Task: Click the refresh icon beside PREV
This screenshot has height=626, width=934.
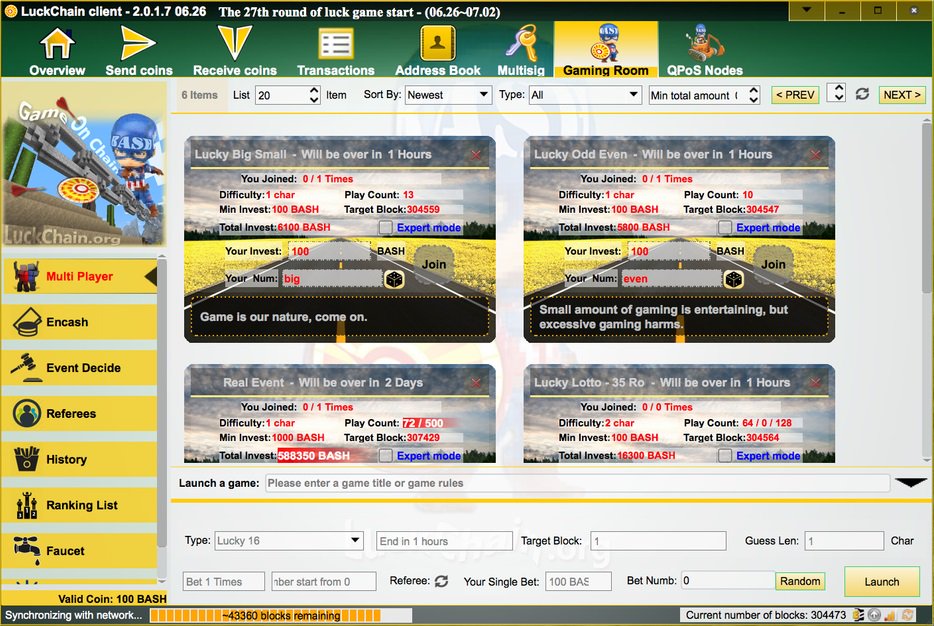Action: pyautogui.click(x=862, y=94)
